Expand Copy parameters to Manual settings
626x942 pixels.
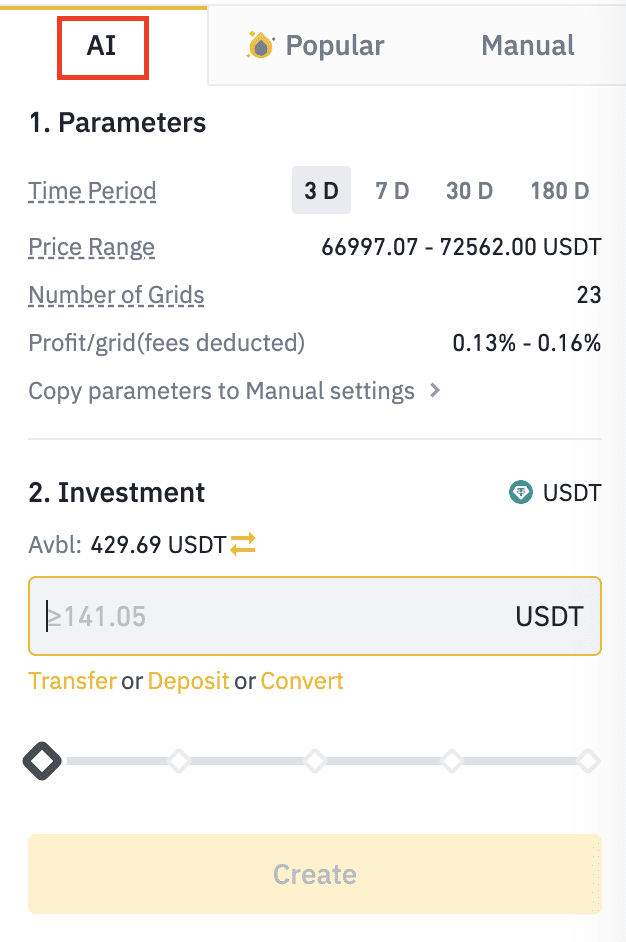(234, 391)
